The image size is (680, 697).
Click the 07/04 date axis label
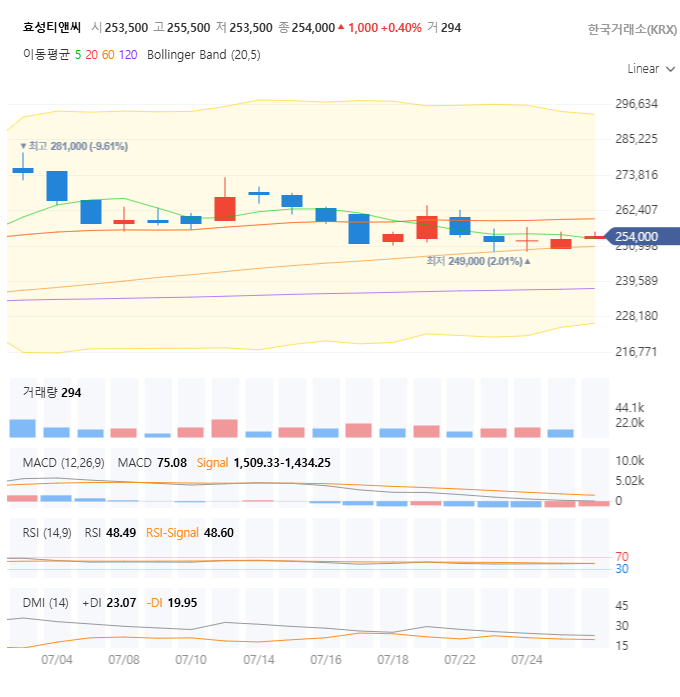57,660
